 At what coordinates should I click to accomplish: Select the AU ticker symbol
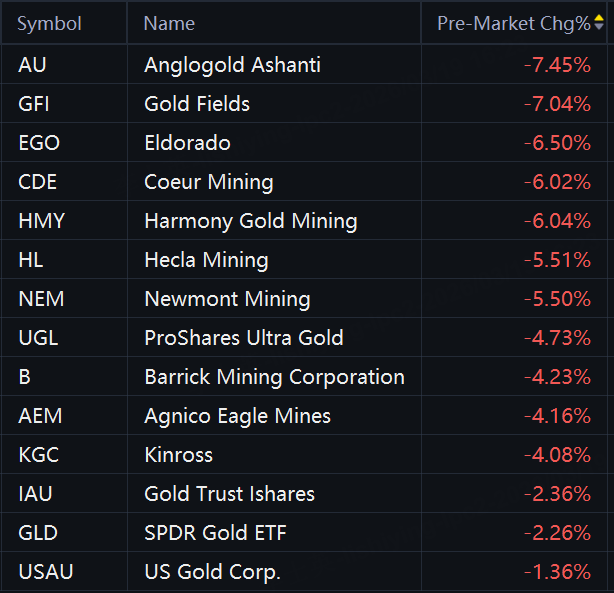point(32,65)
